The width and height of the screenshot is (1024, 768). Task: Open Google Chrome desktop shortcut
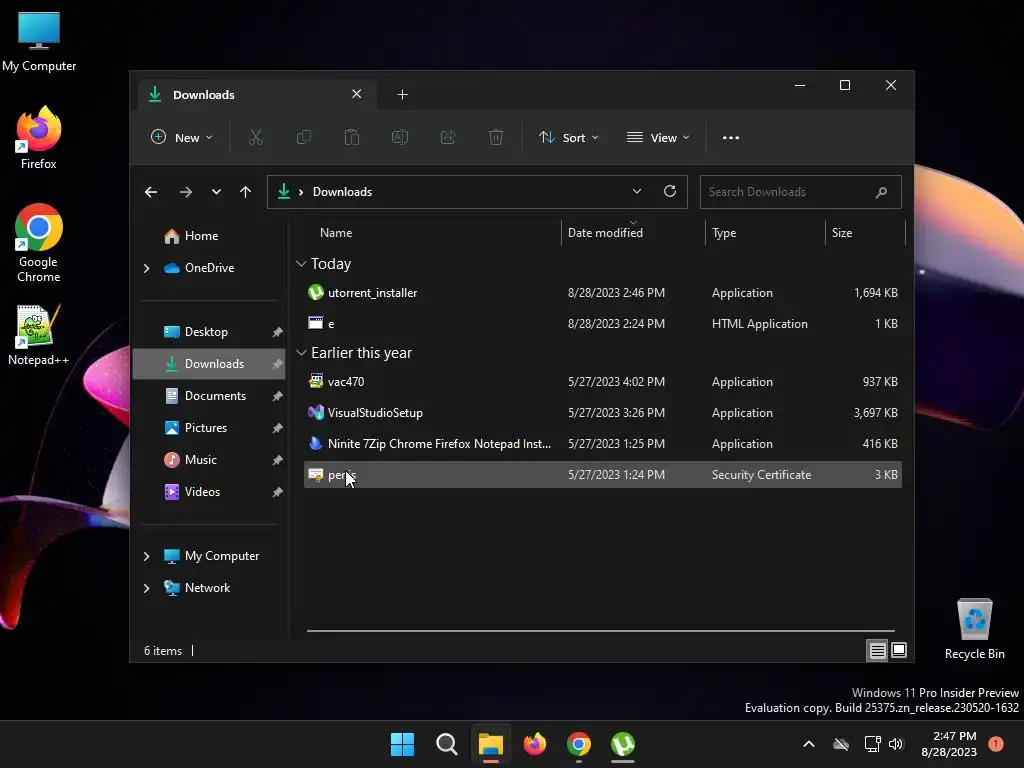point(39,243)
